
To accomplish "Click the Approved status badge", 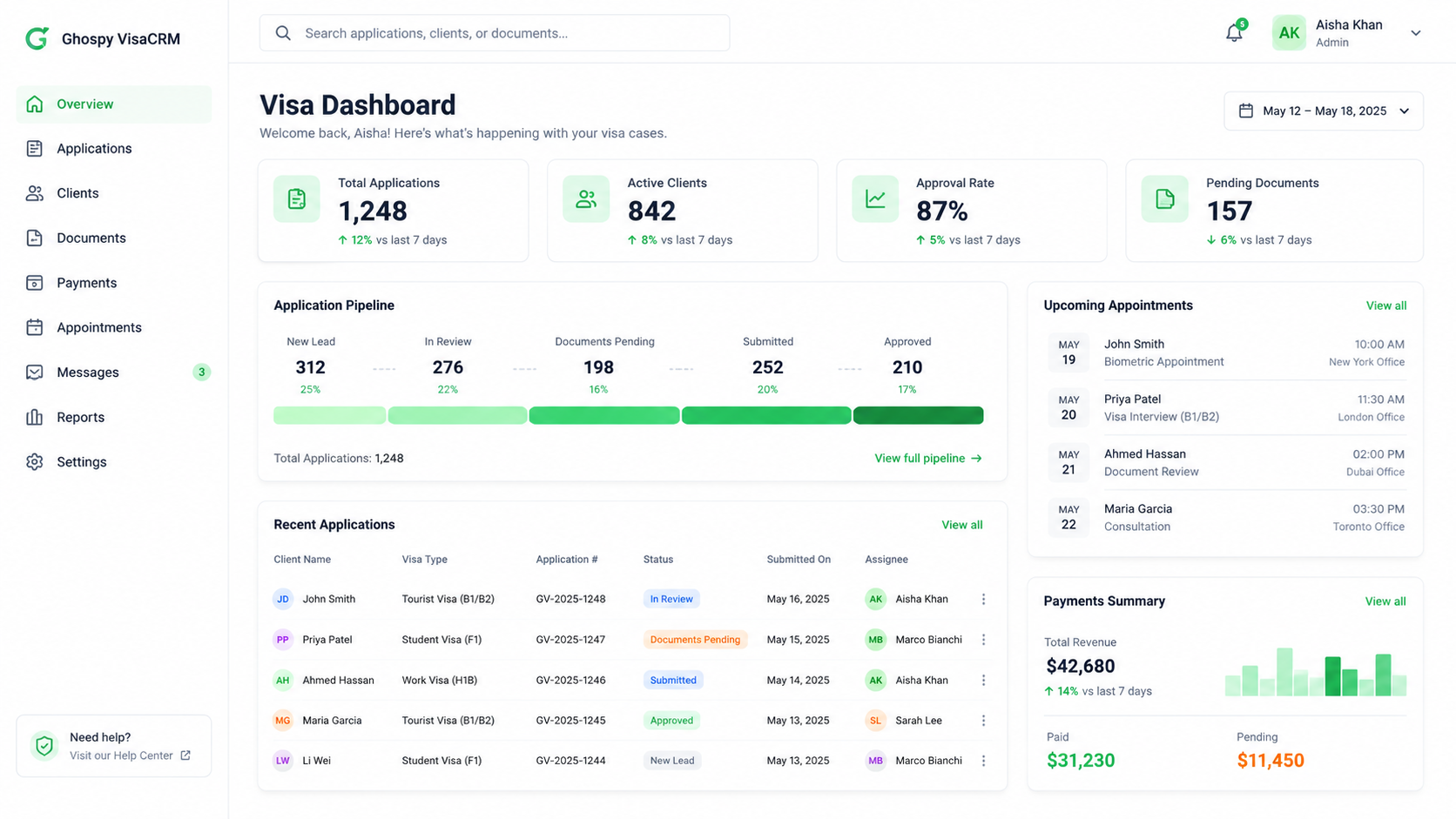I will (x=671, y=721).
